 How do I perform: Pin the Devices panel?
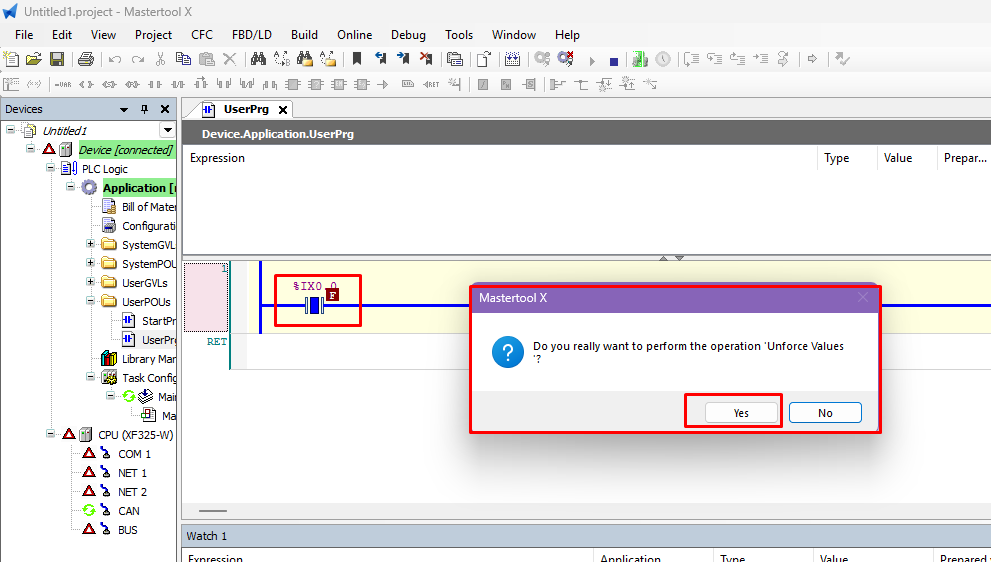point(144,110)
